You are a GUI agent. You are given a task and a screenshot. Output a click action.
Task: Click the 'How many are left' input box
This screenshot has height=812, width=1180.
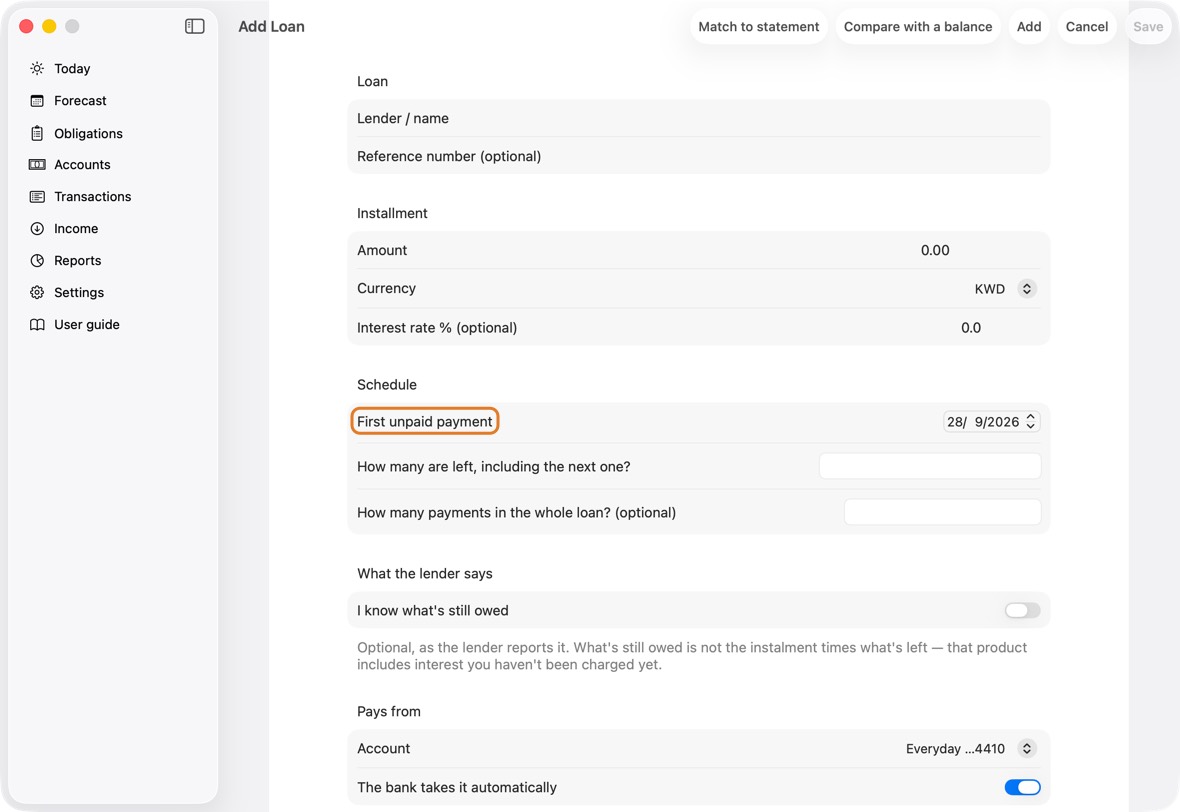click(930, 467)
